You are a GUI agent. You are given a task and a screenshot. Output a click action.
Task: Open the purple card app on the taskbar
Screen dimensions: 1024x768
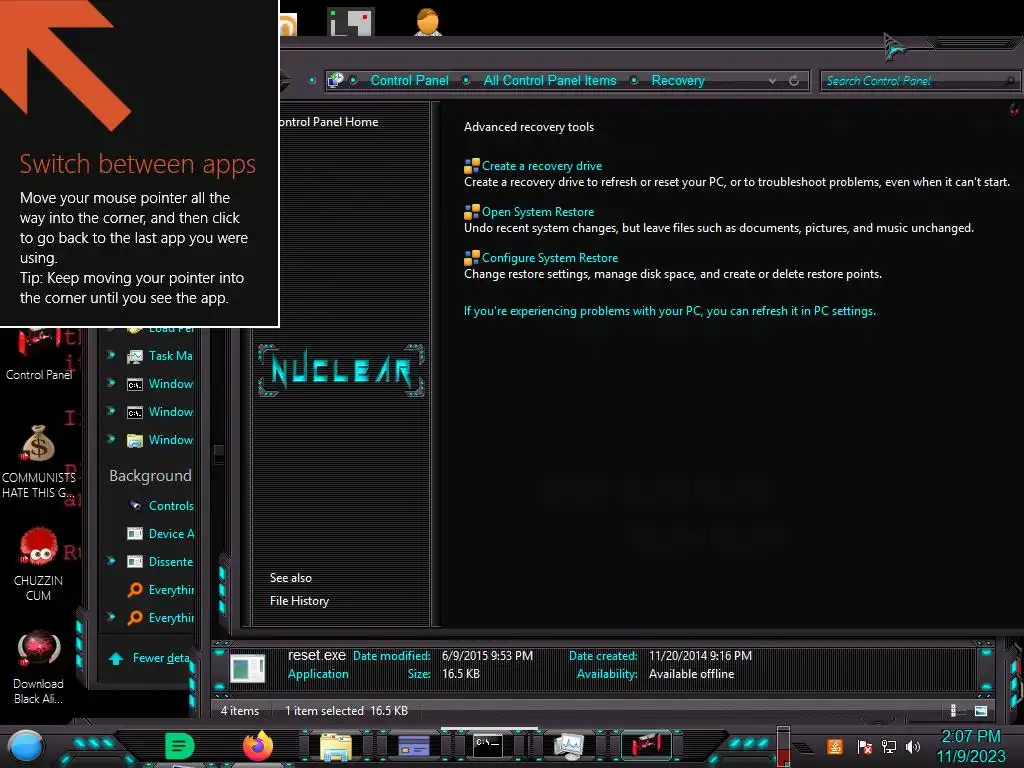click(x=413, y=746)
